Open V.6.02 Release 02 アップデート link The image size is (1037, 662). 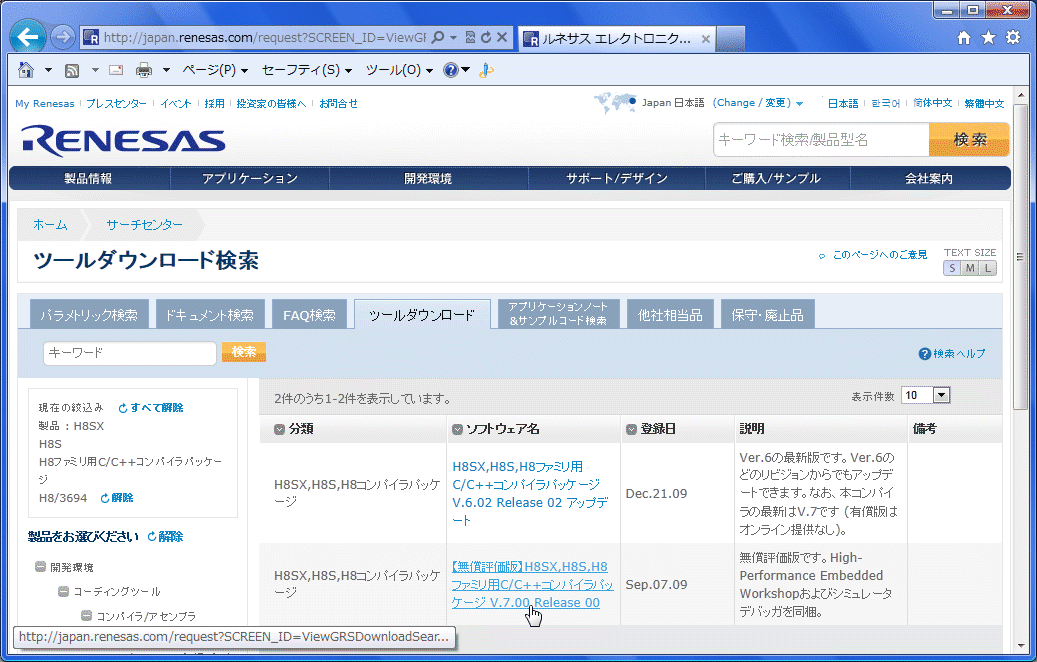coord(530,493)
